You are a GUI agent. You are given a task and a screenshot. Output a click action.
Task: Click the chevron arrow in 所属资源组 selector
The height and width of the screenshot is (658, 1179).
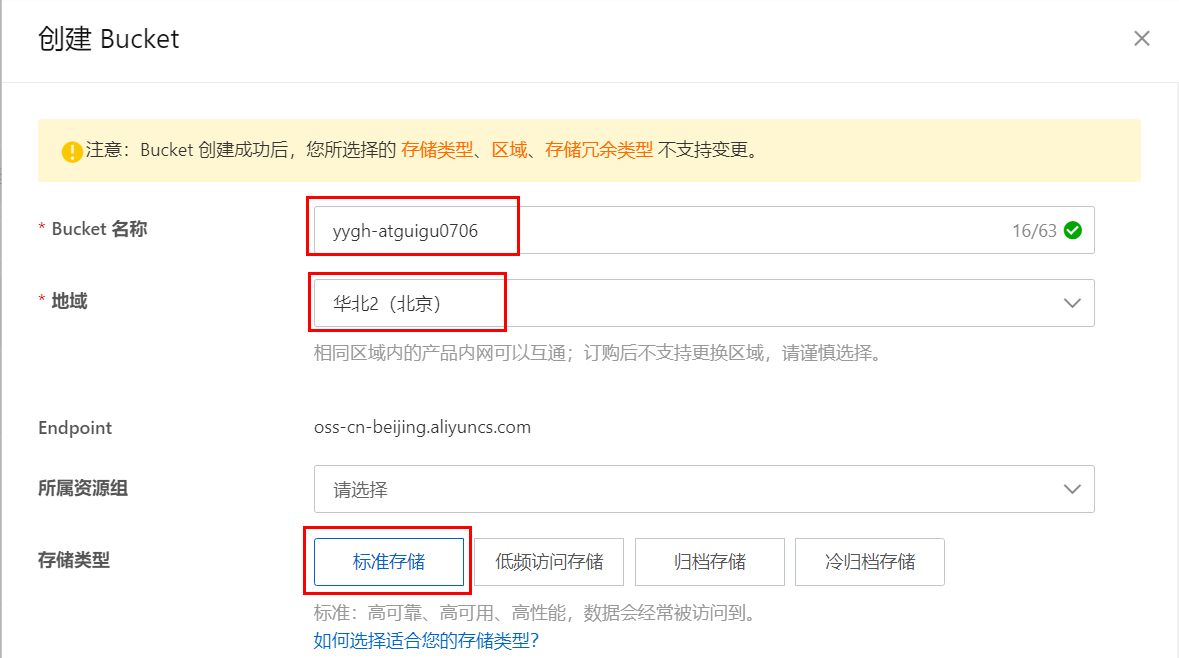coord(1072,489)
